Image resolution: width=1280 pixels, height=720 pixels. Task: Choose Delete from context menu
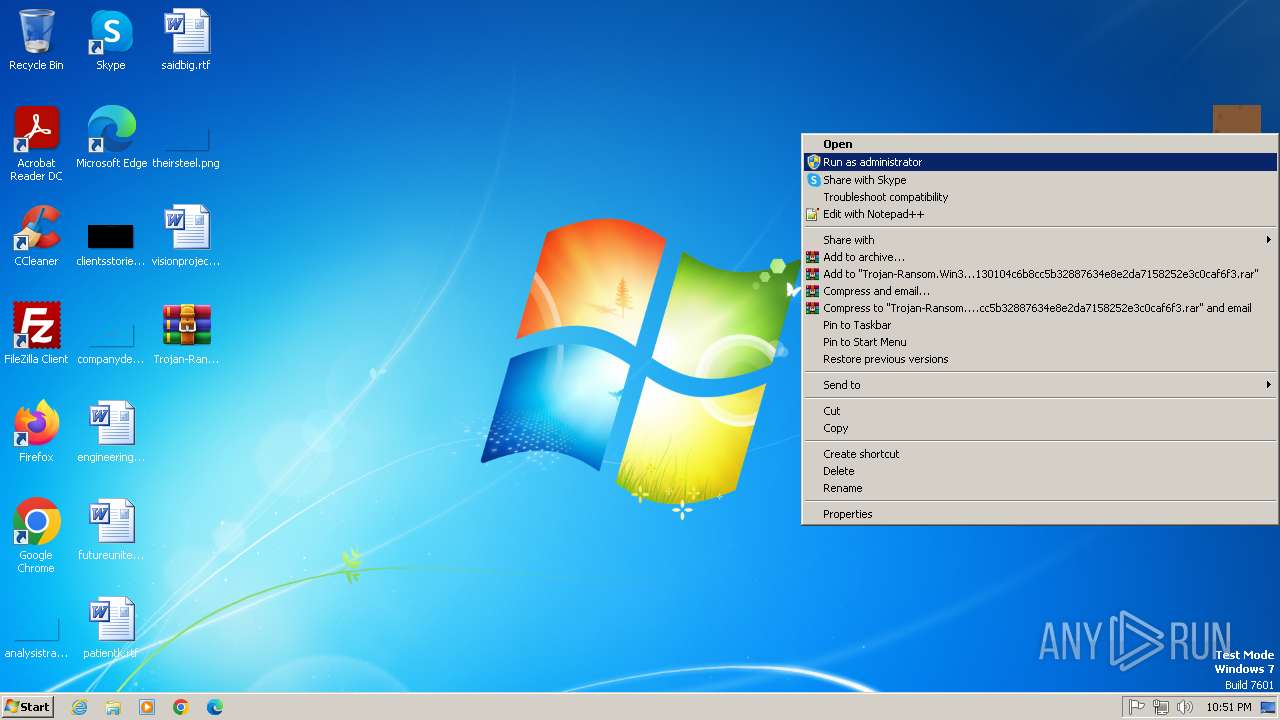(x=1040, y=471)
